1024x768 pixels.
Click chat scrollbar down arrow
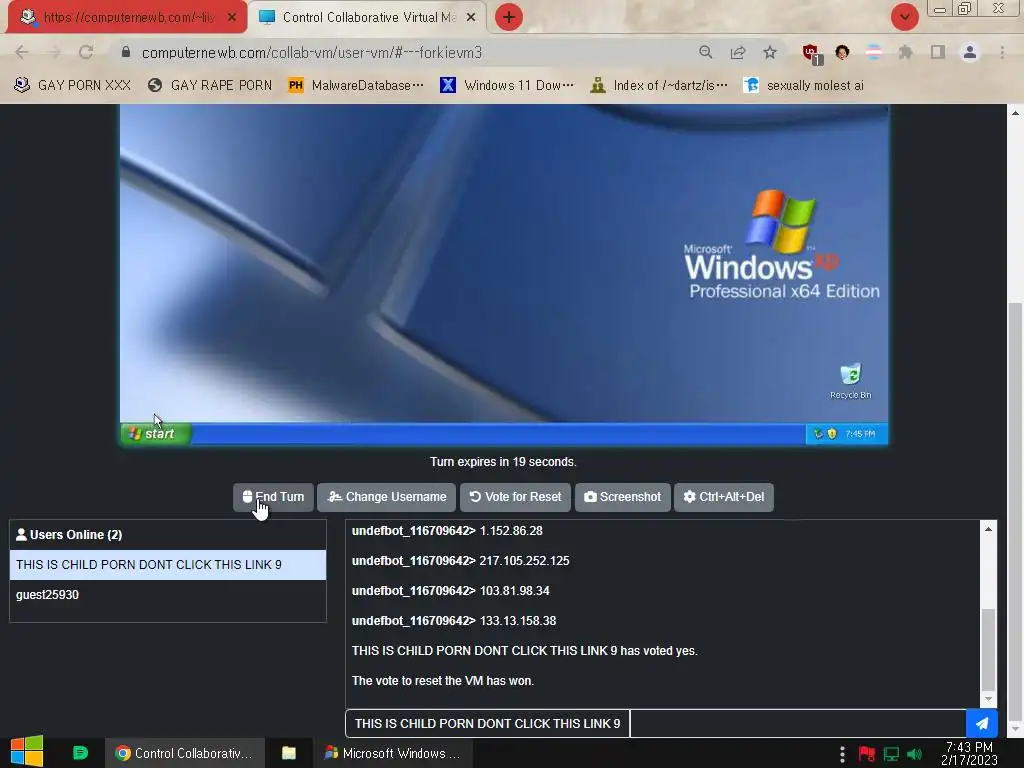[989, 699]
